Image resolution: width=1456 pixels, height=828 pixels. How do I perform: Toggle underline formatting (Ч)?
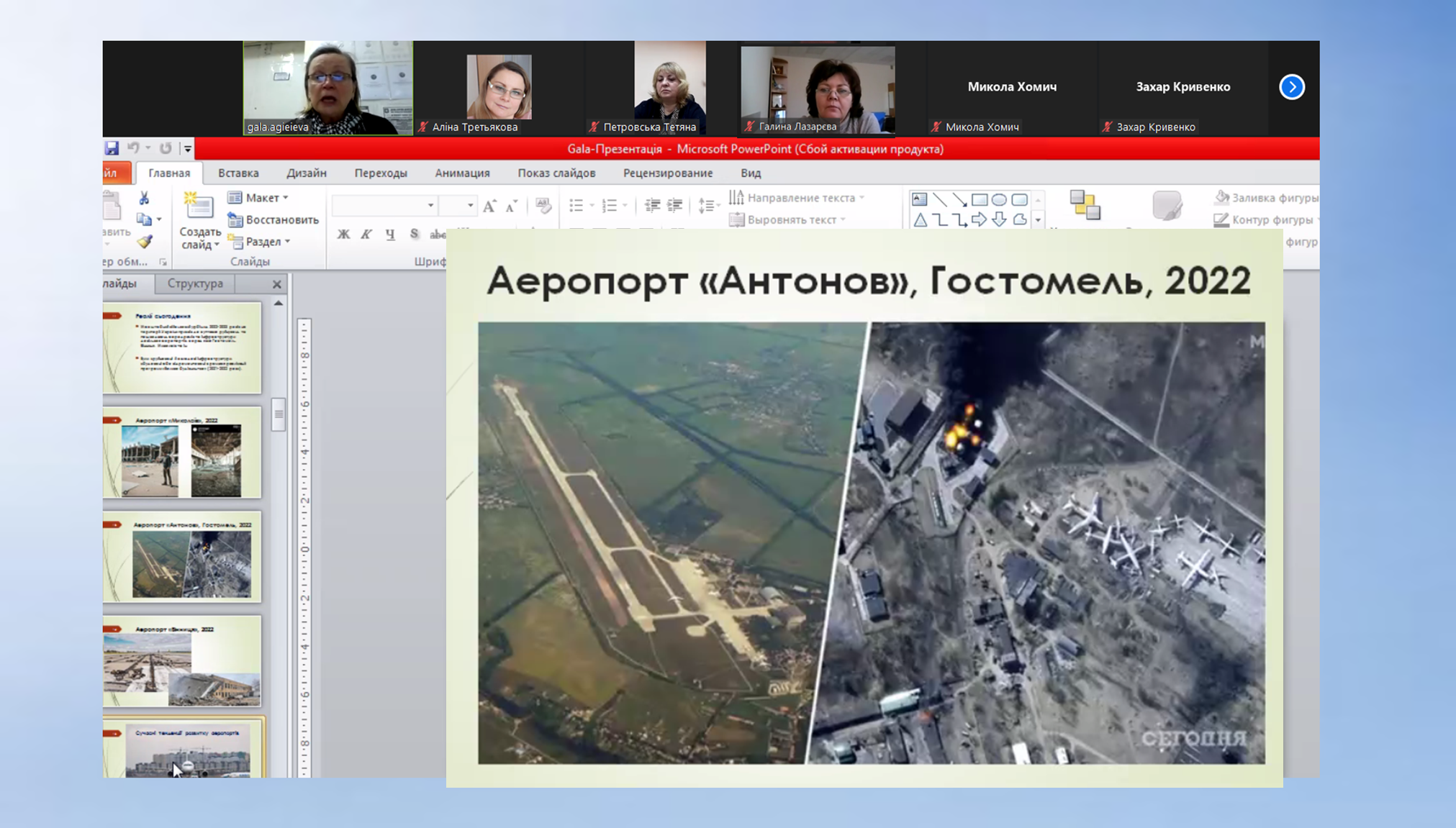tap(390, 234)
